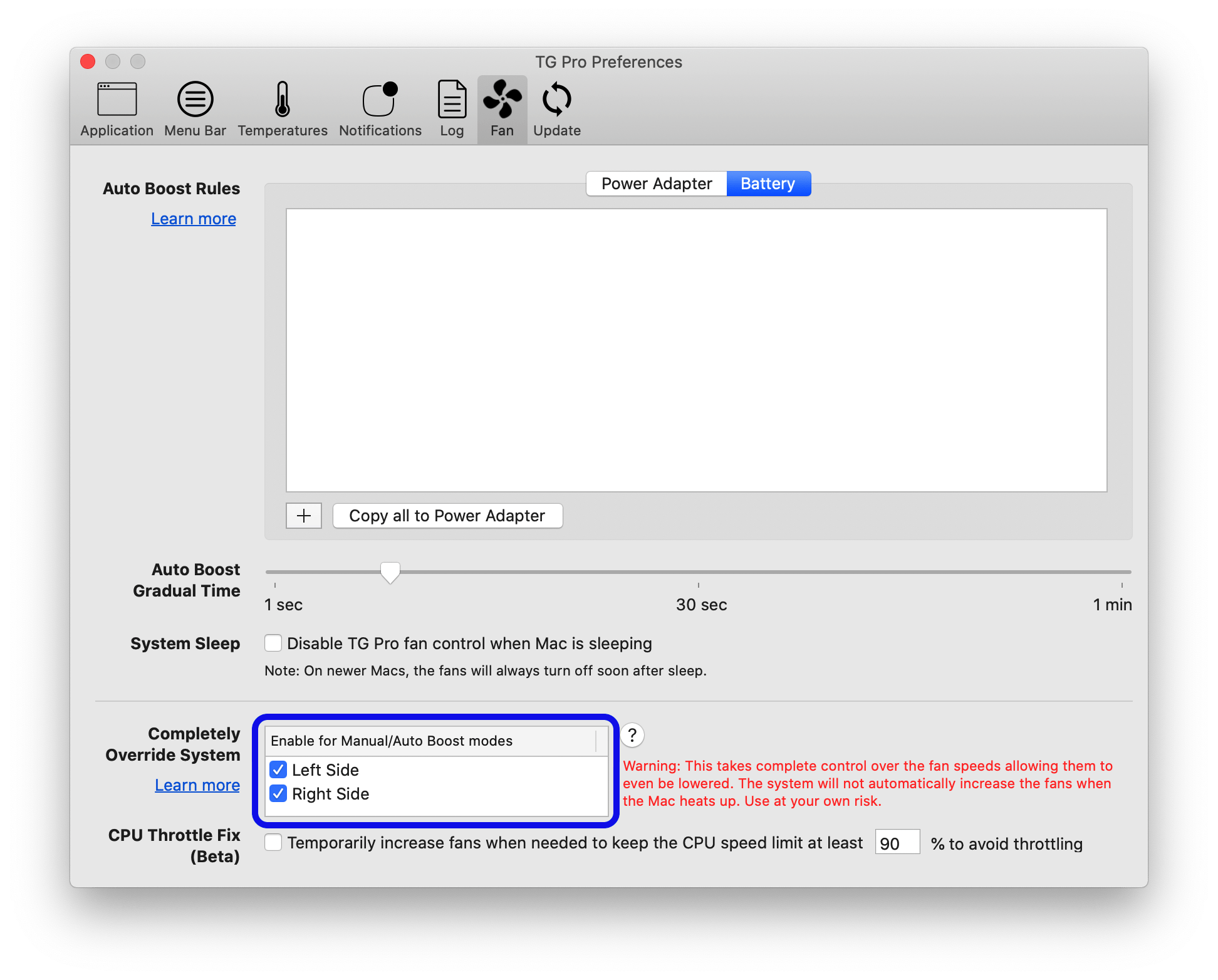Uncheck the Right Side fan override

pos(278,794)
